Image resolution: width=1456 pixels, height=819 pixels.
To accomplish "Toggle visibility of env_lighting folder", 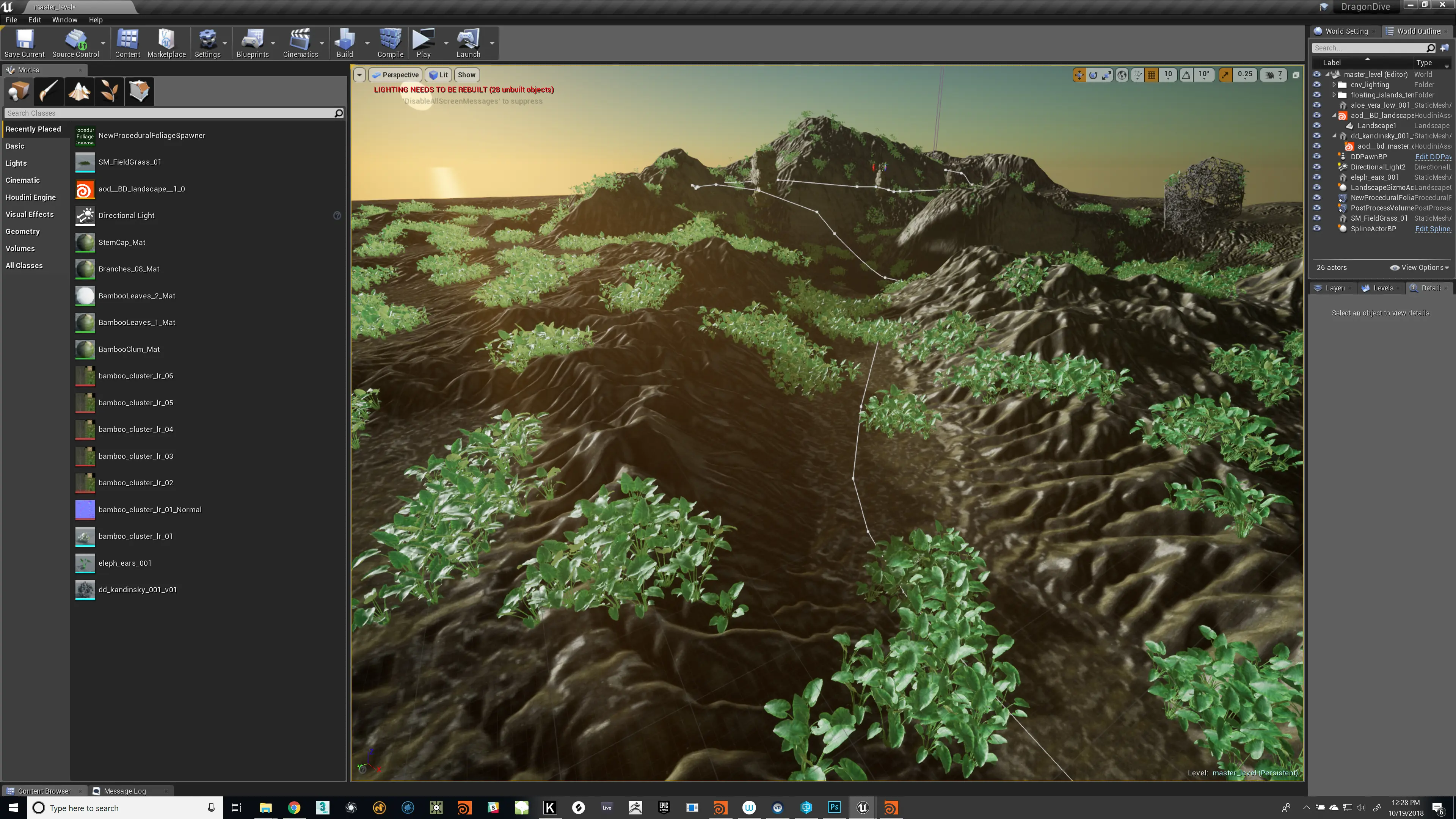I will 1317,85.
